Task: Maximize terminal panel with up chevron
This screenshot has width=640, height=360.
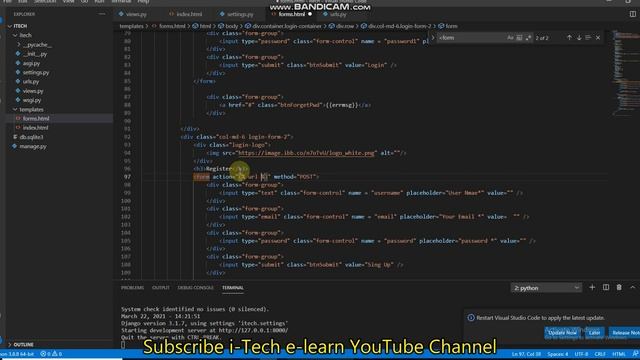Action: pos(632,287)
